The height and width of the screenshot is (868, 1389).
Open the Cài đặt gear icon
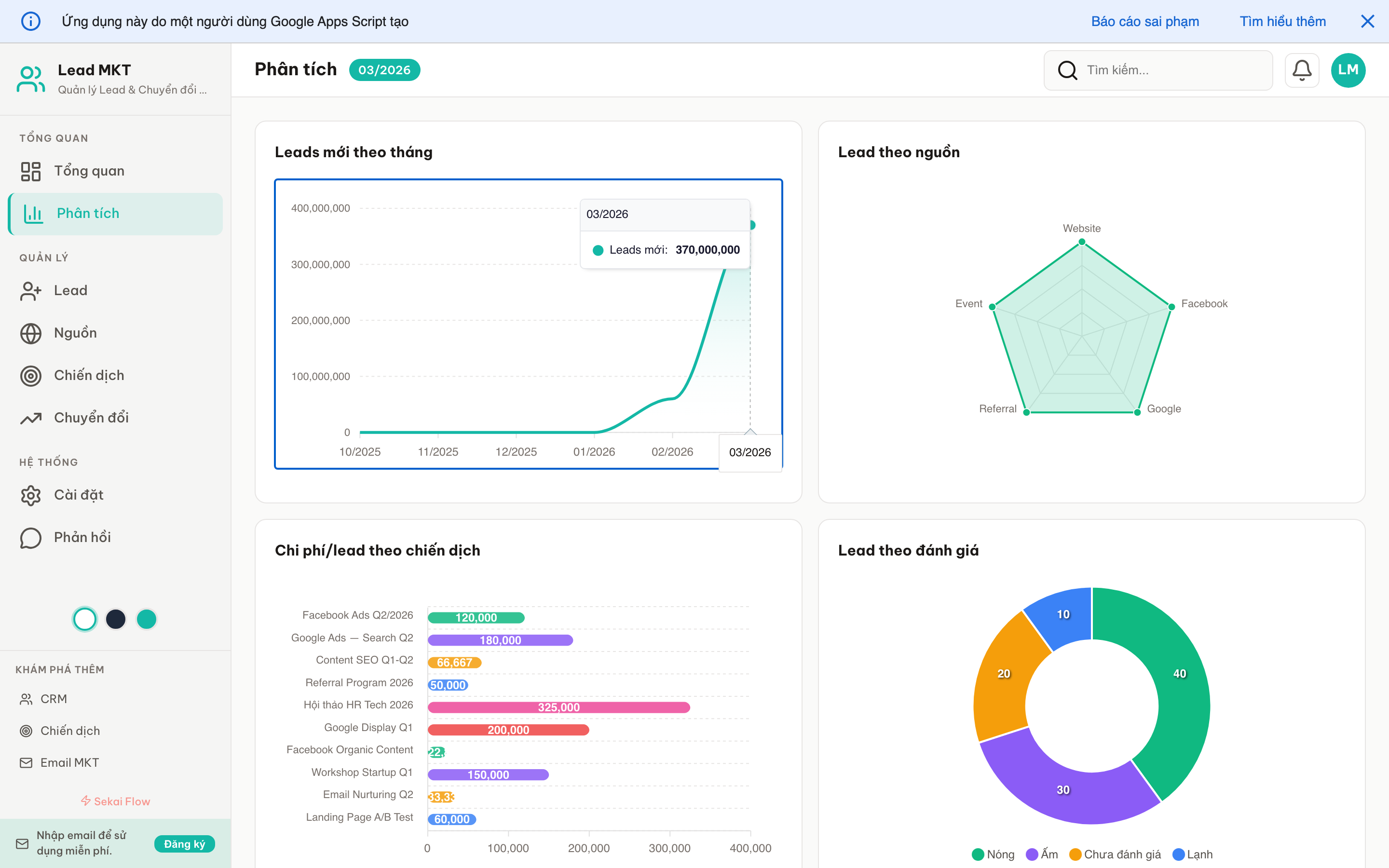tap(30, 495)
